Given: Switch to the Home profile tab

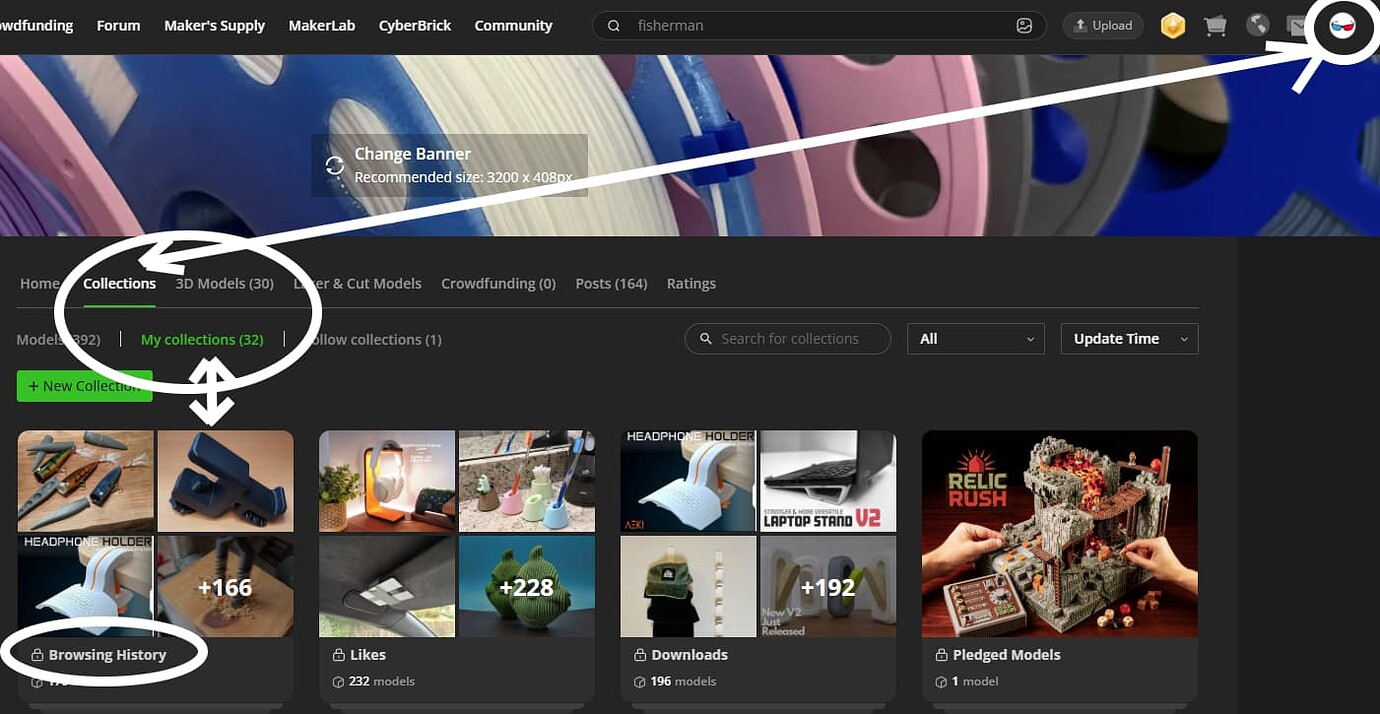Looking at the screenshot, I should click(39, 283).
